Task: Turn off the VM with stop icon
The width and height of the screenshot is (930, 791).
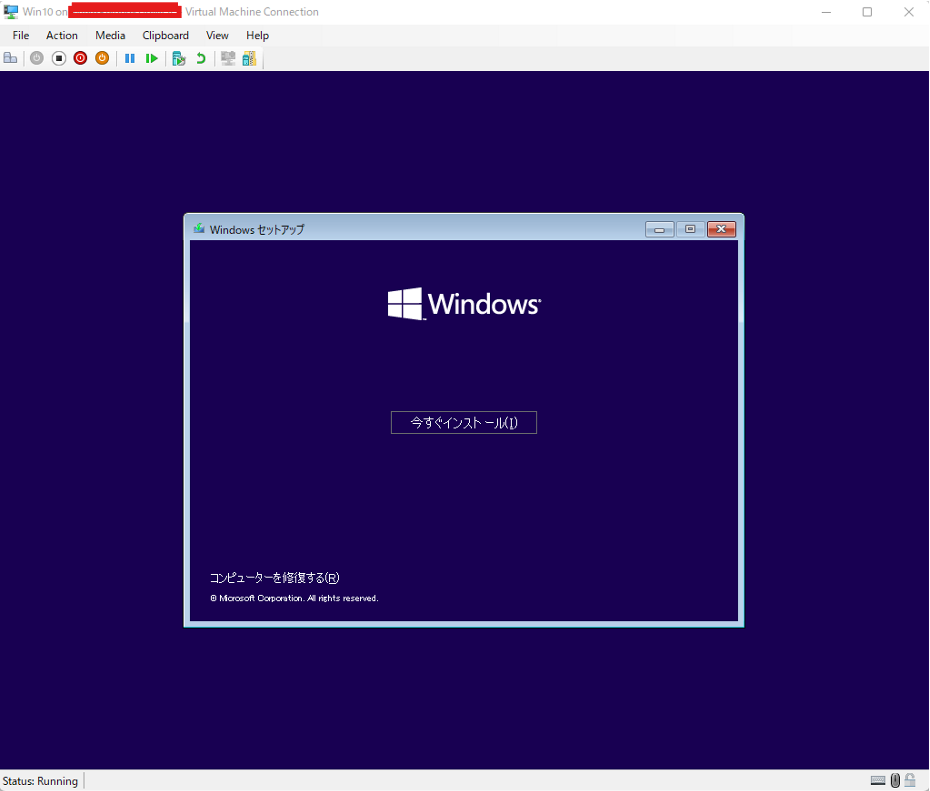Action: point(59,58)
